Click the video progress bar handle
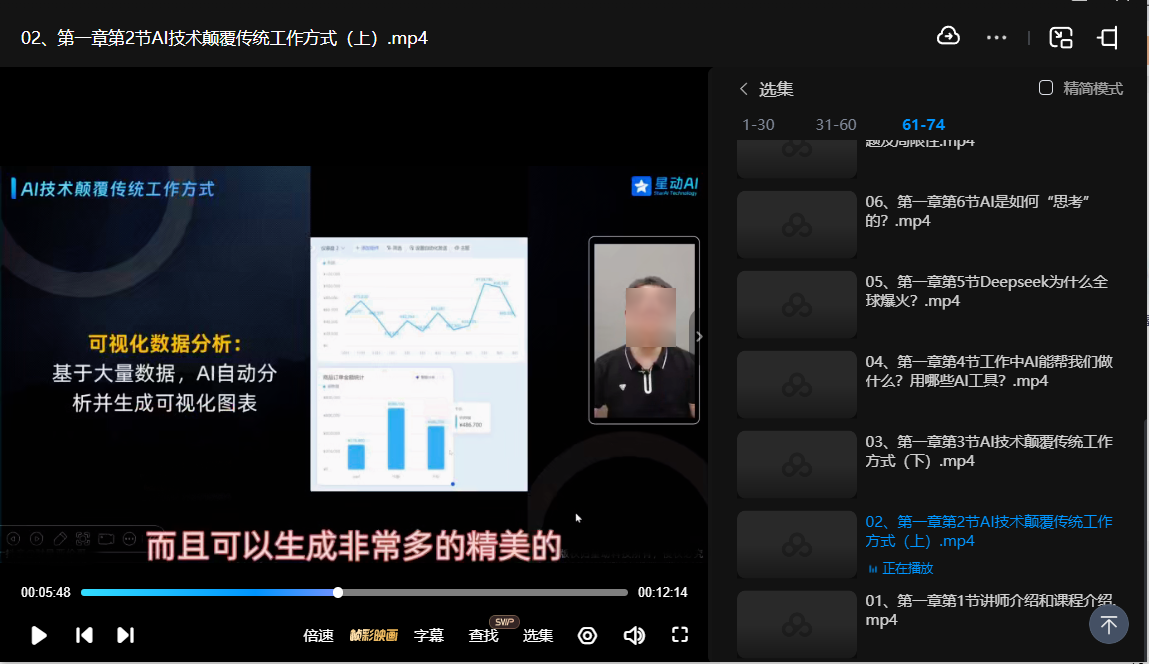Viewport: 1149px width, 664px height. pyautogui.click(x=338, y=592)
